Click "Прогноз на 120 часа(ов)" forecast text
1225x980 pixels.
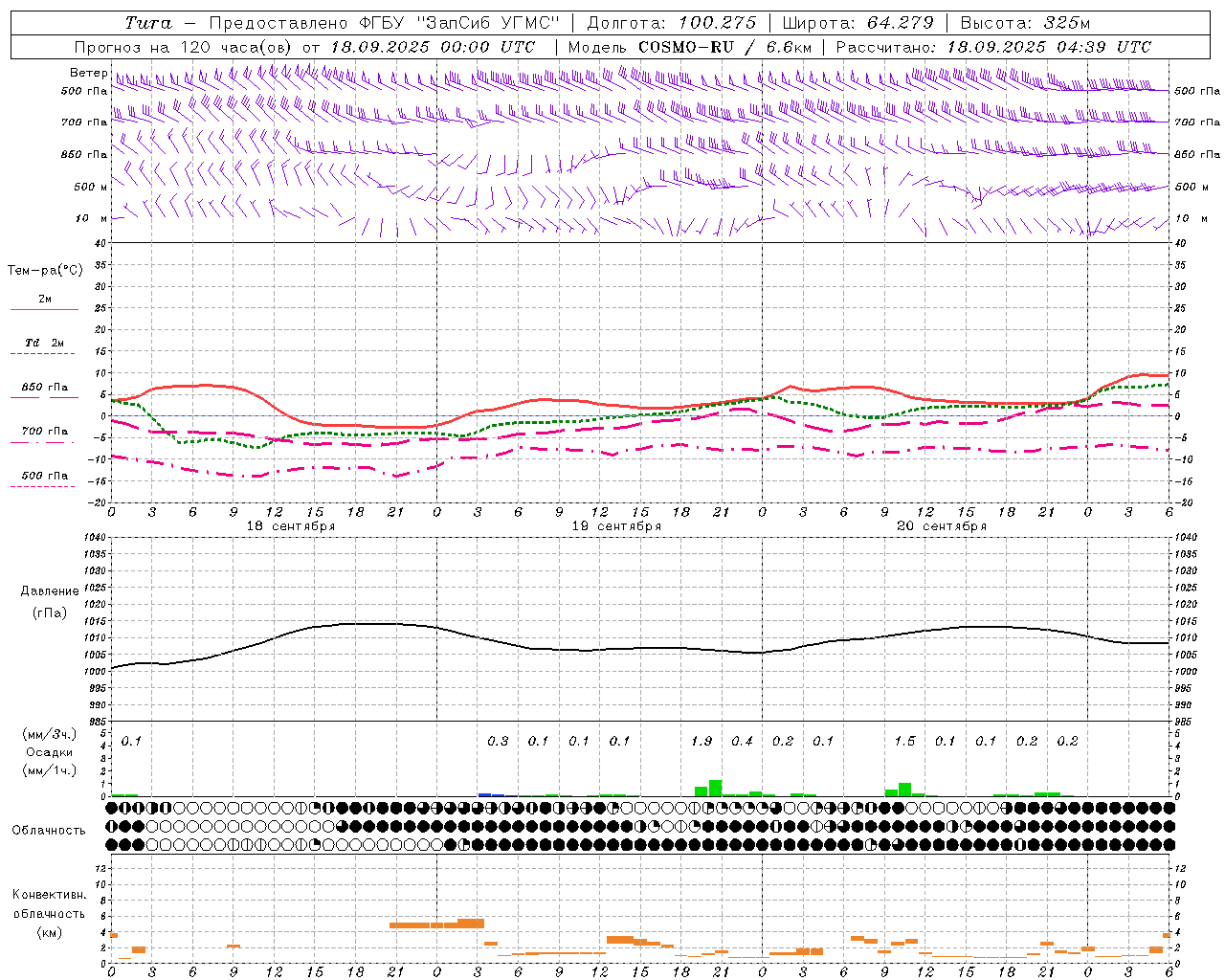(185, 47)
